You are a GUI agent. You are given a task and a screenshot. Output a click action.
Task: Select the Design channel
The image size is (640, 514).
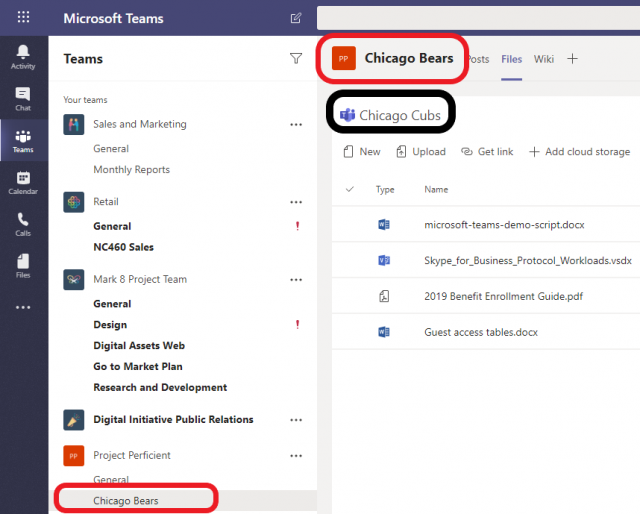coord(110,325)
